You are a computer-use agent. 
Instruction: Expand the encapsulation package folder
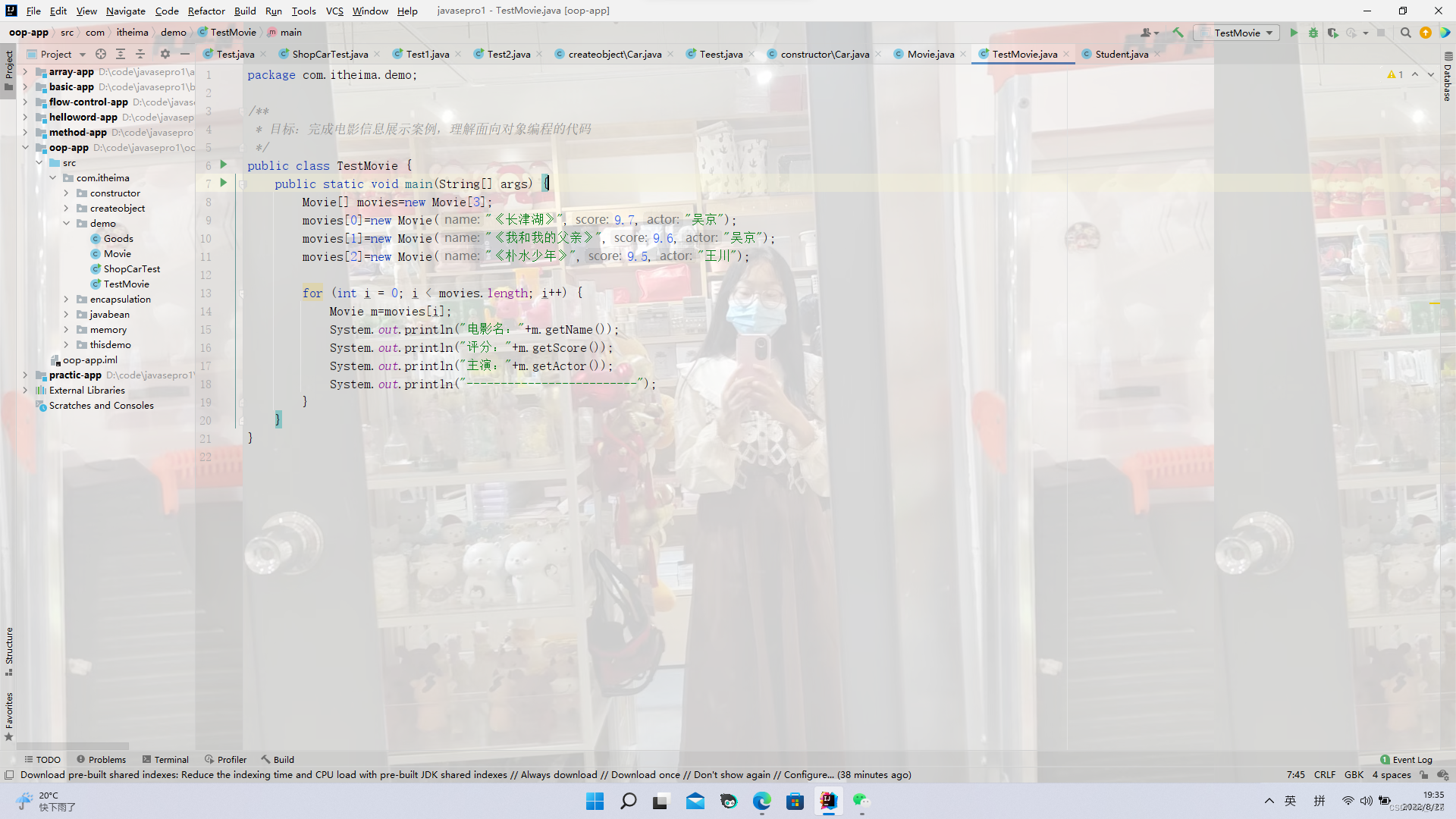tap(67, 300)
